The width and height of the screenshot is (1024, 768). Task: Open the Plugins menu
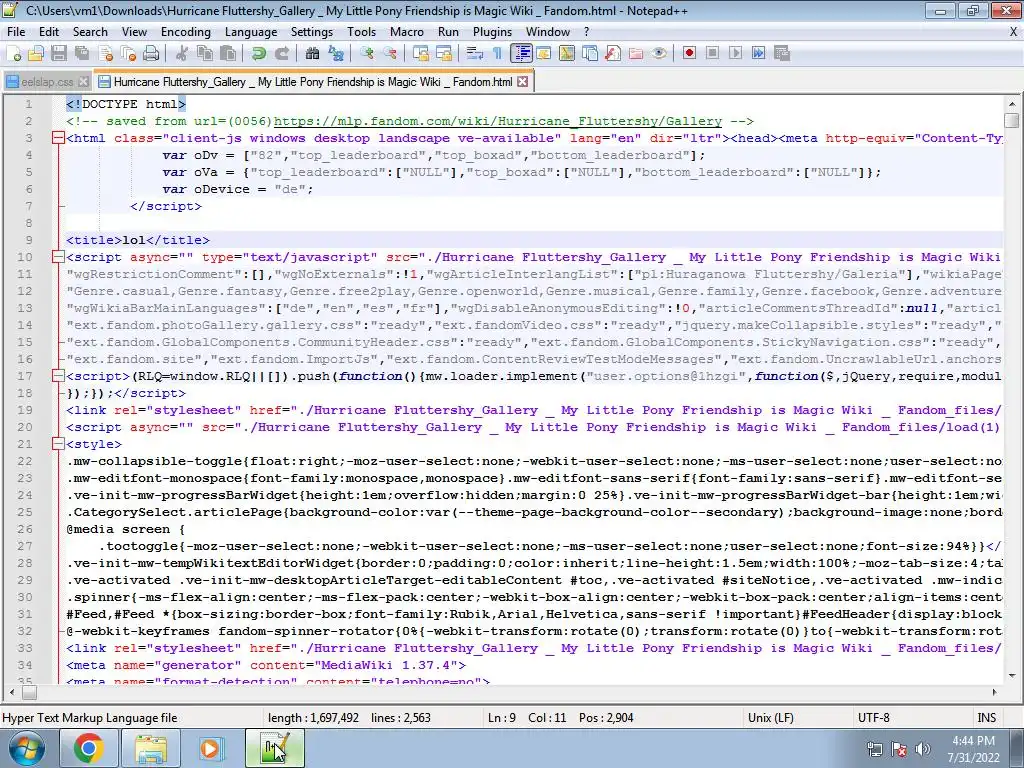(x=492, y=32)
